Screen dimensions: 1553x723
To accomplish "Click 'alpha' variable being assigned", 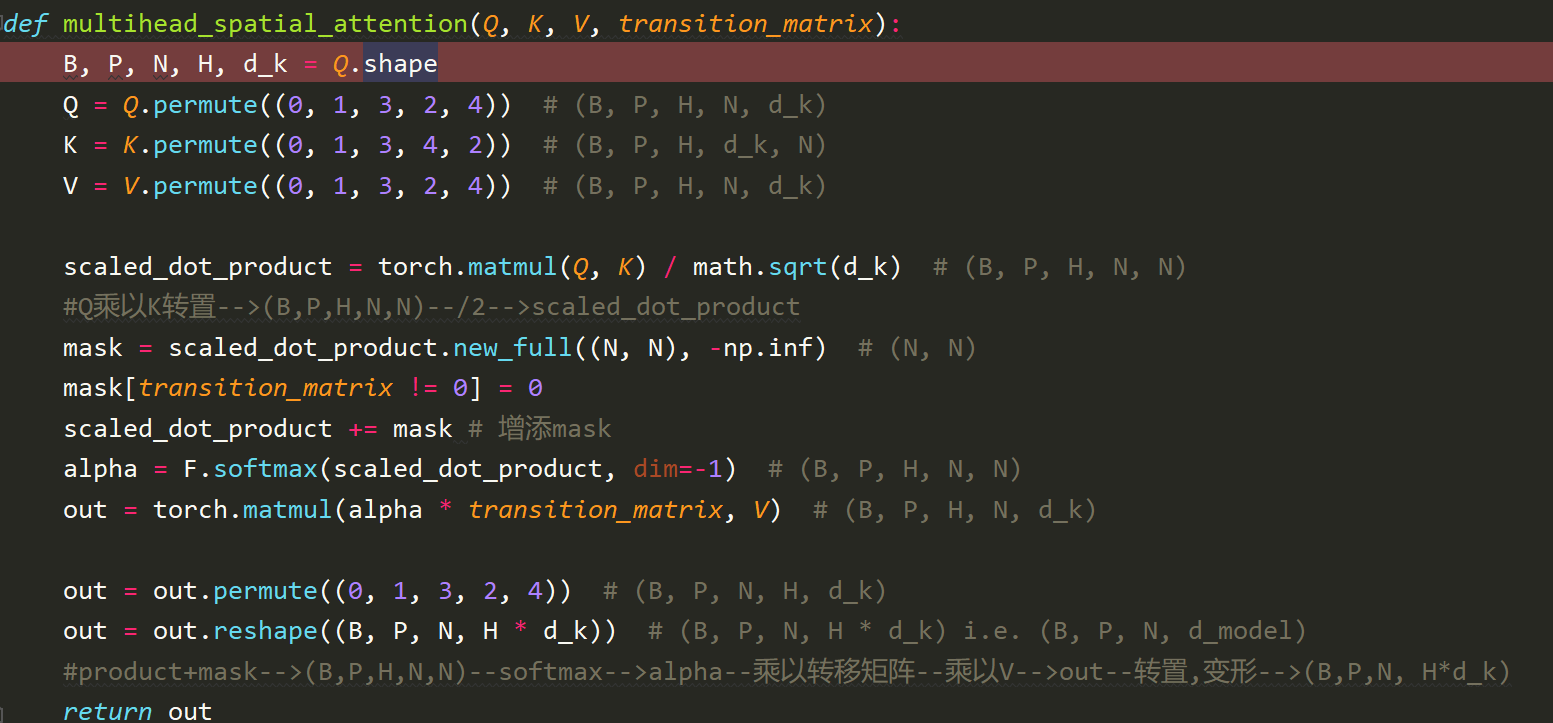I will pyautogui.click(x=101, y=469).
